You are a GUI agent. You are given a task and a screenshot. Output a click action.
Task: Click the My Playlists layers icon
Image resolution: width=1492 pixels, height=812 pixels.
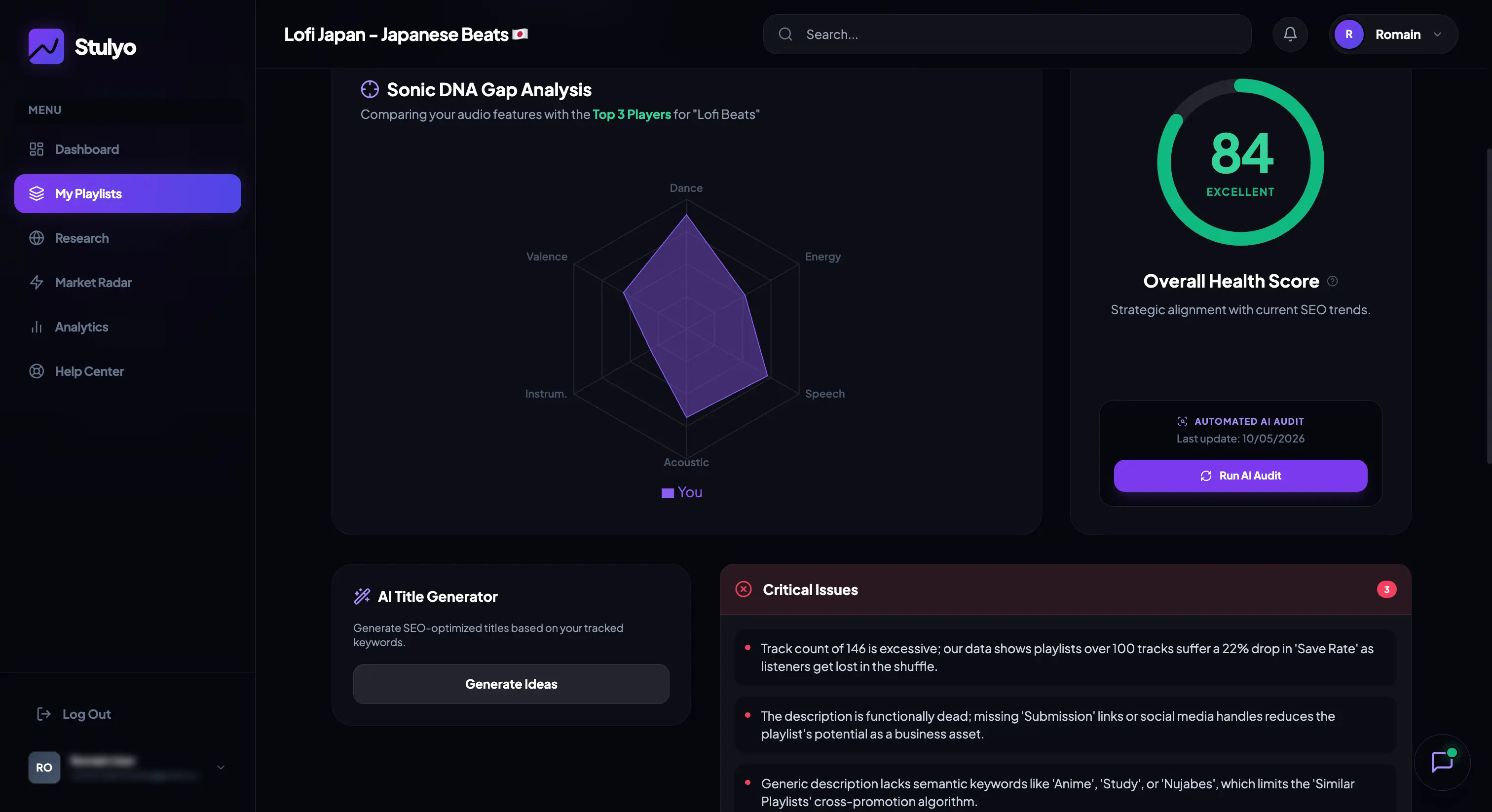click(x=37, y=193)
